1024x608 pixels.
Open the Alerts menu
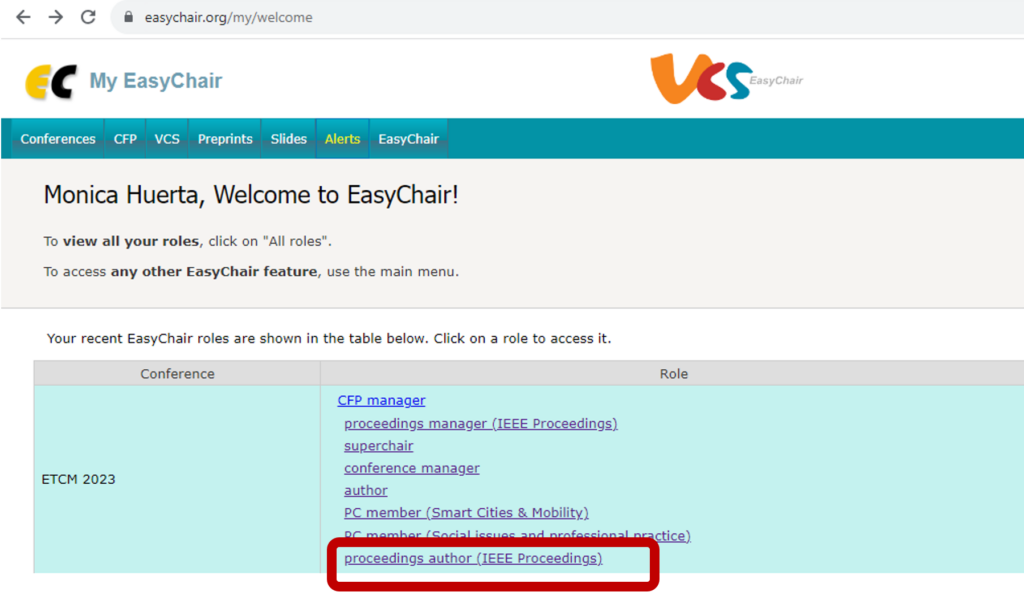point(342,139)
